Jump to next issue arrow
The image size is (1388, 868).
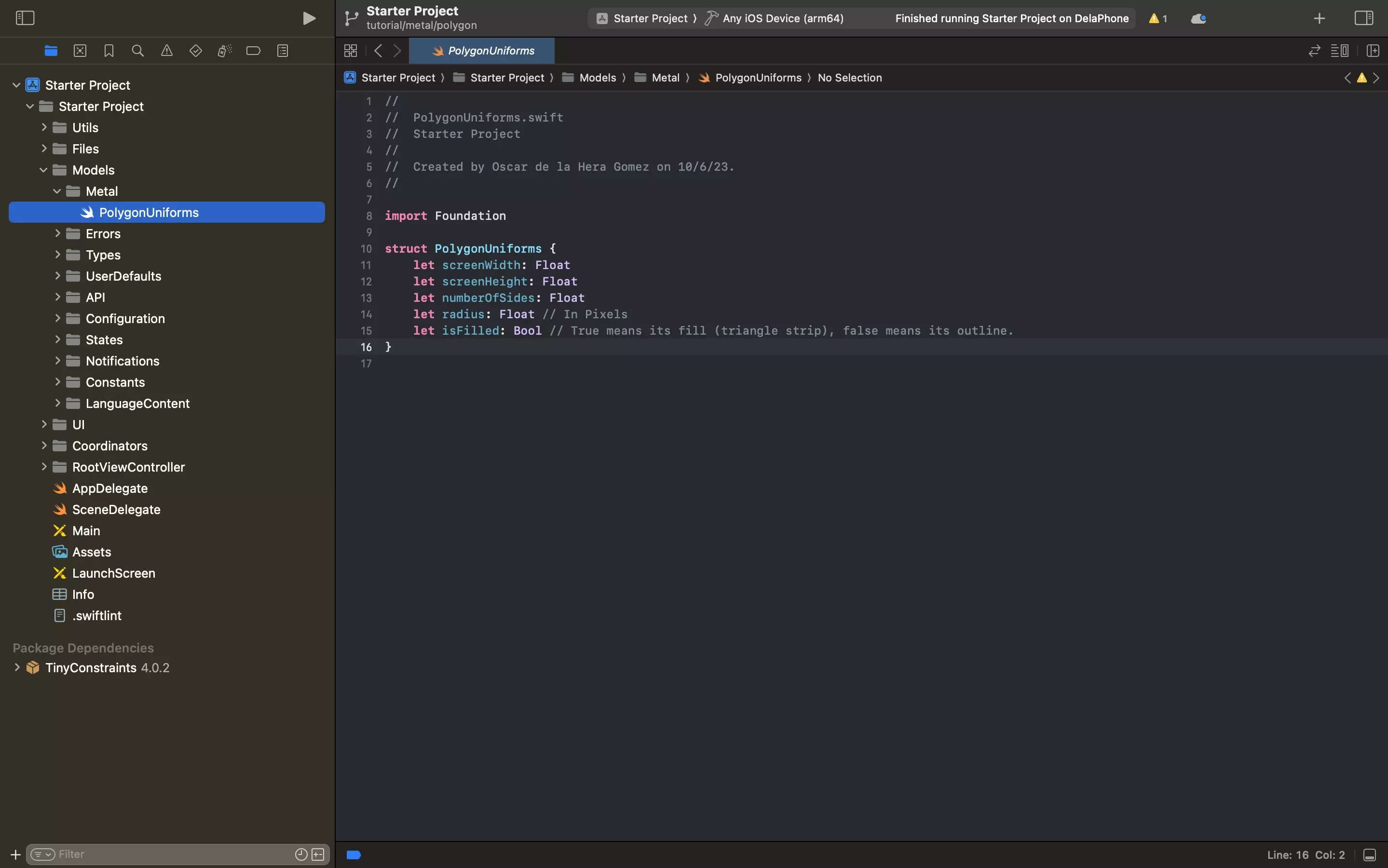(1376, 78)
